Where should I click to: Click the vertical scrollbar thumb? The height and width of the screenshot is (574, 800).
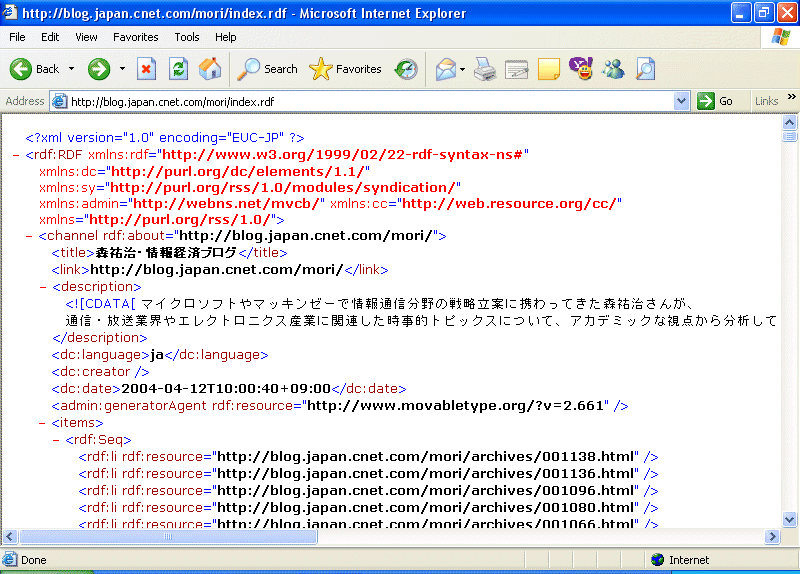tap(789, 136)
